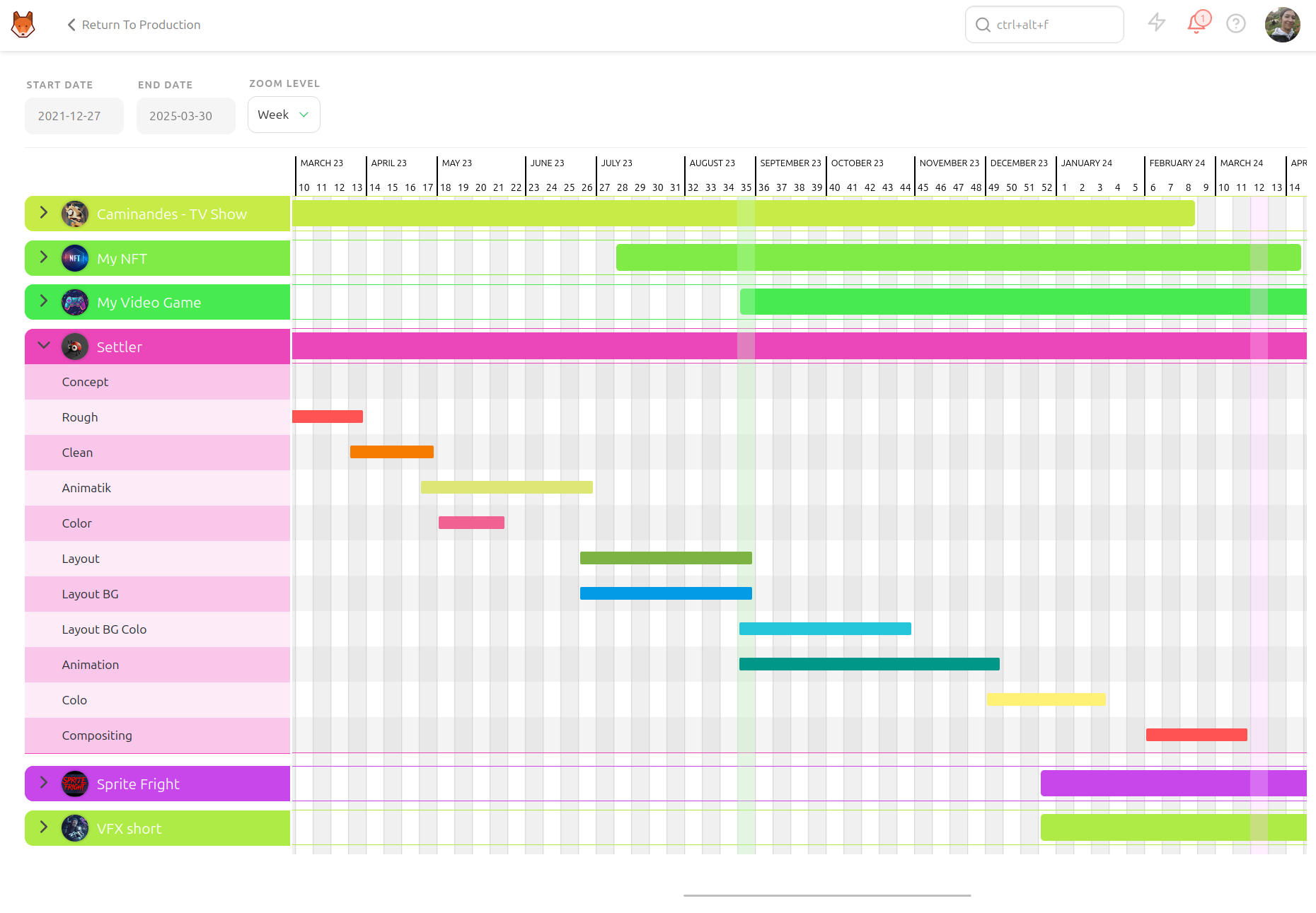Expand the My NFT row
1316x913 pixels.
44,257
